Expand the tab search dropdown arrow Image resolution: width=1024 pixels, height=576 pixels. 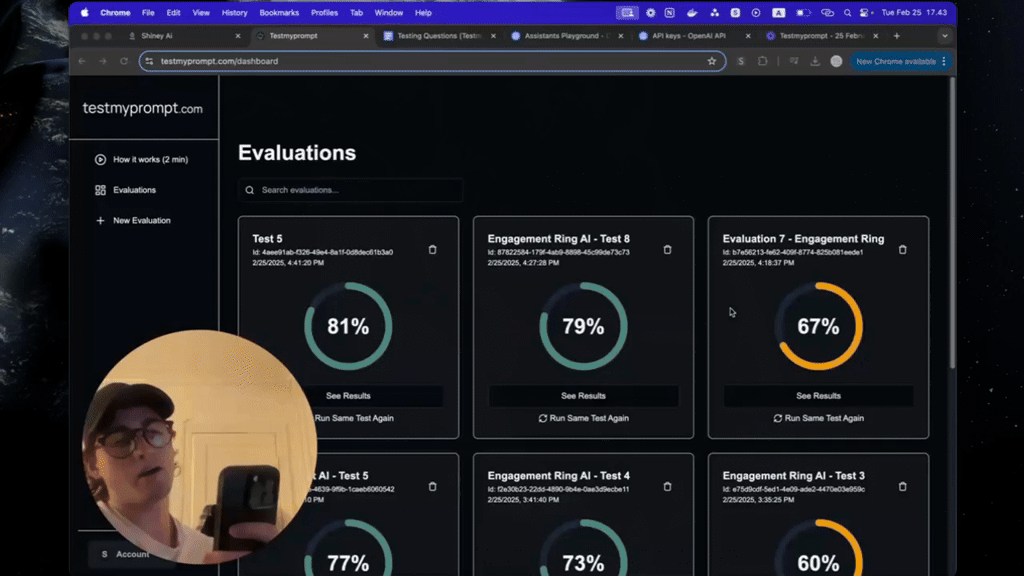tap(944, 36)
